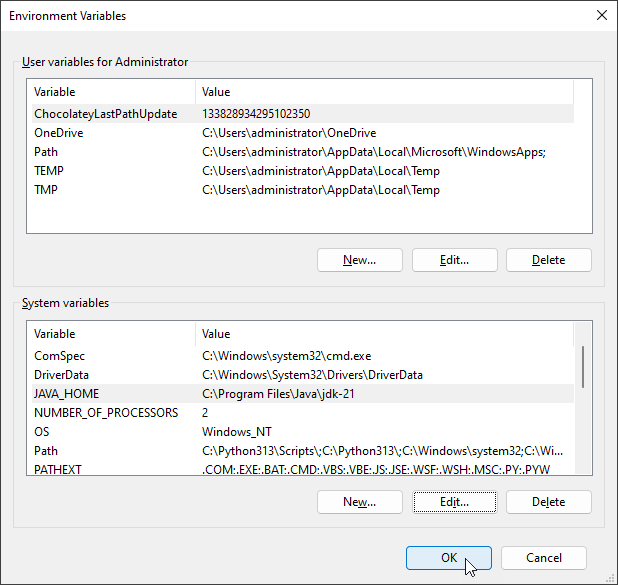618x585 pixels.
Task: Click Edit button under User variables
Action: click(x=454, y=260)
